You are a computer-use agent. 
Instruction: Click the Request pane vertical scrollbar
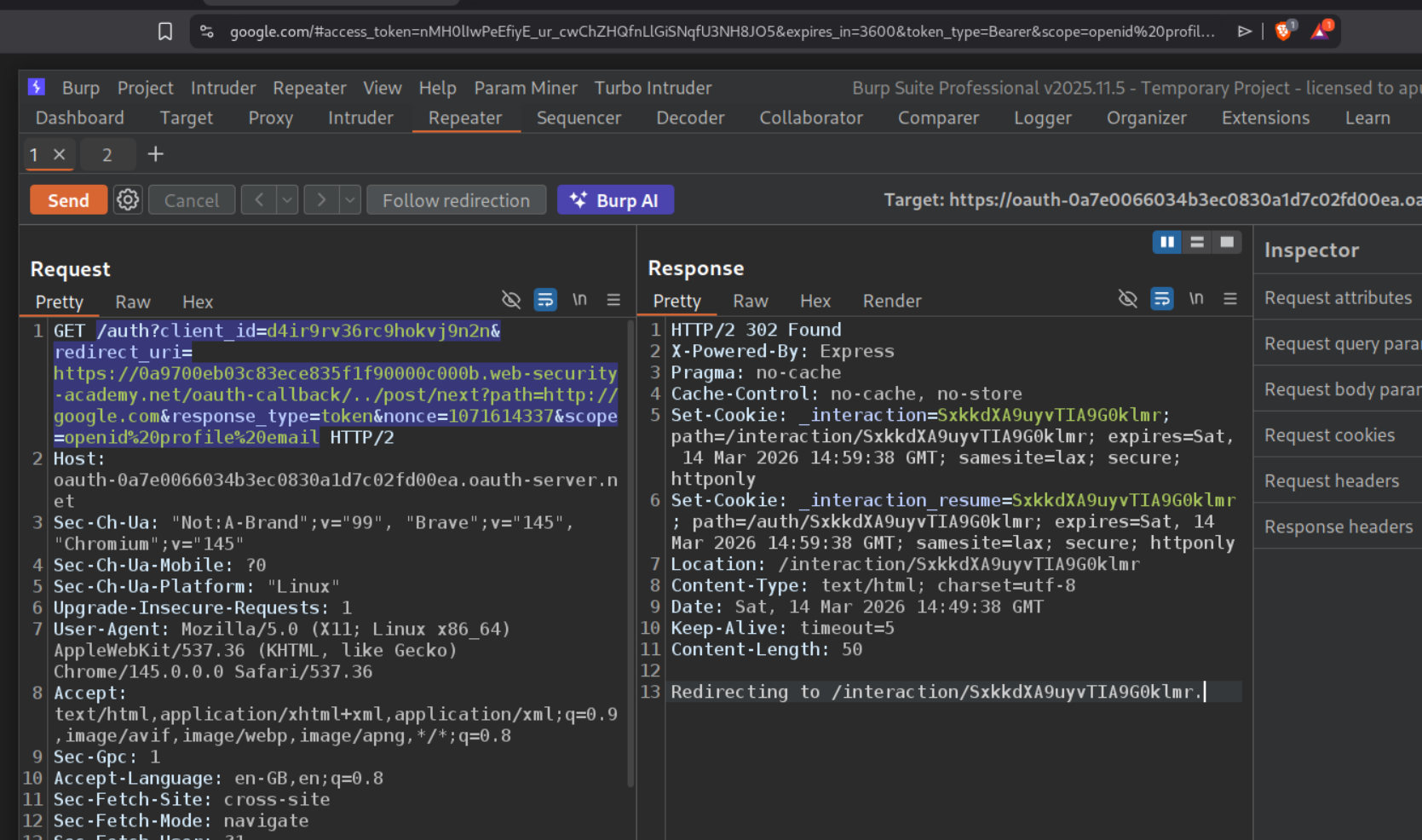click(x=630, y=554)
